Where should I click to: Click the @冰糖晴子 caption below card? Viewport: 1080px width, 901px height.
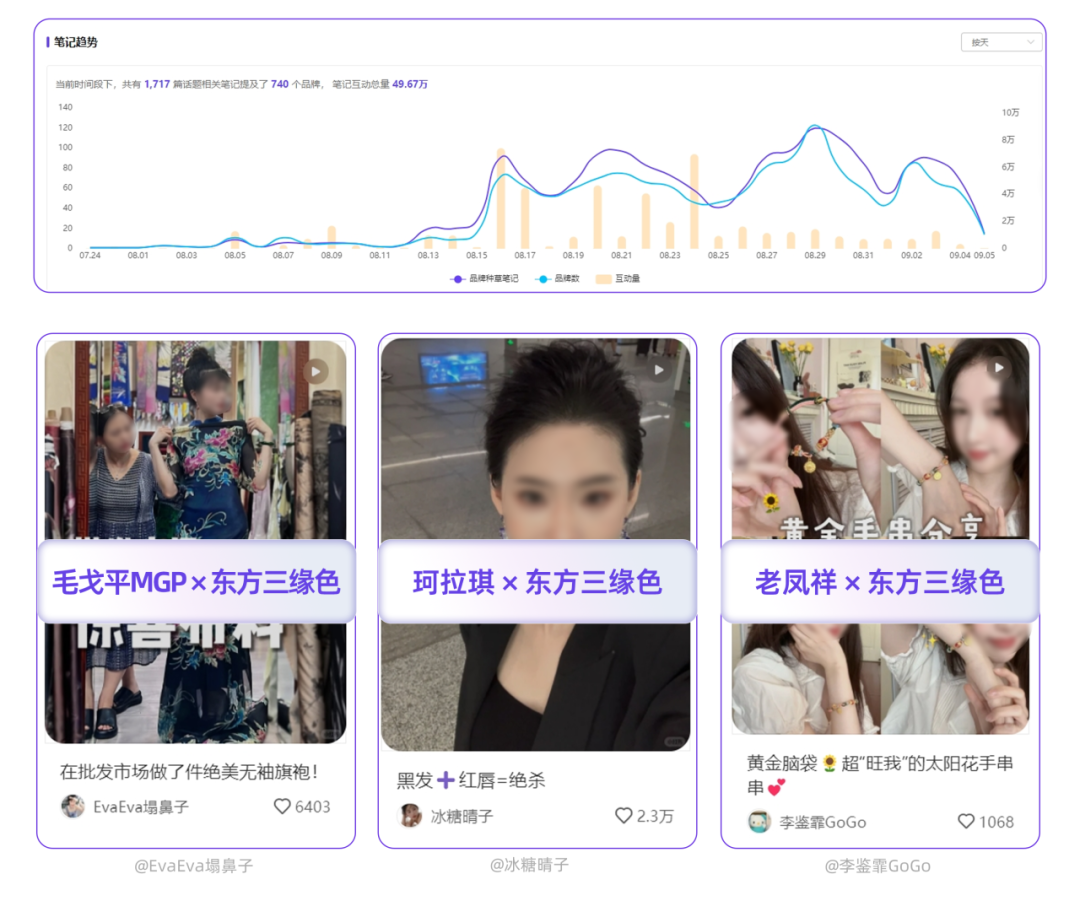pyautogui.click(x=529, y=864)
